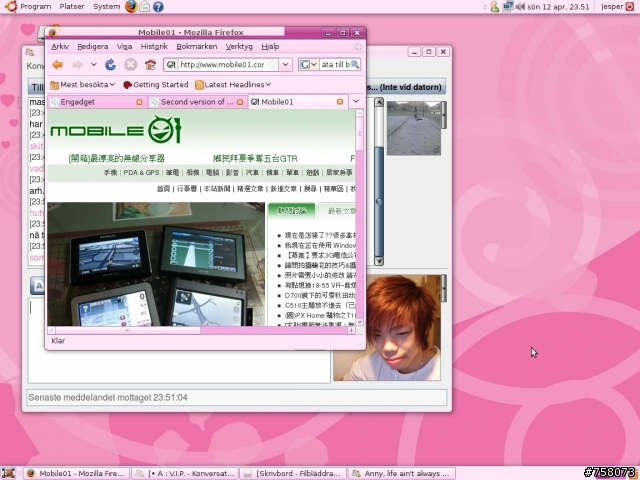Go back with Firefox back arrow
This screenshot has height=480, width=640.
(58, 64)
